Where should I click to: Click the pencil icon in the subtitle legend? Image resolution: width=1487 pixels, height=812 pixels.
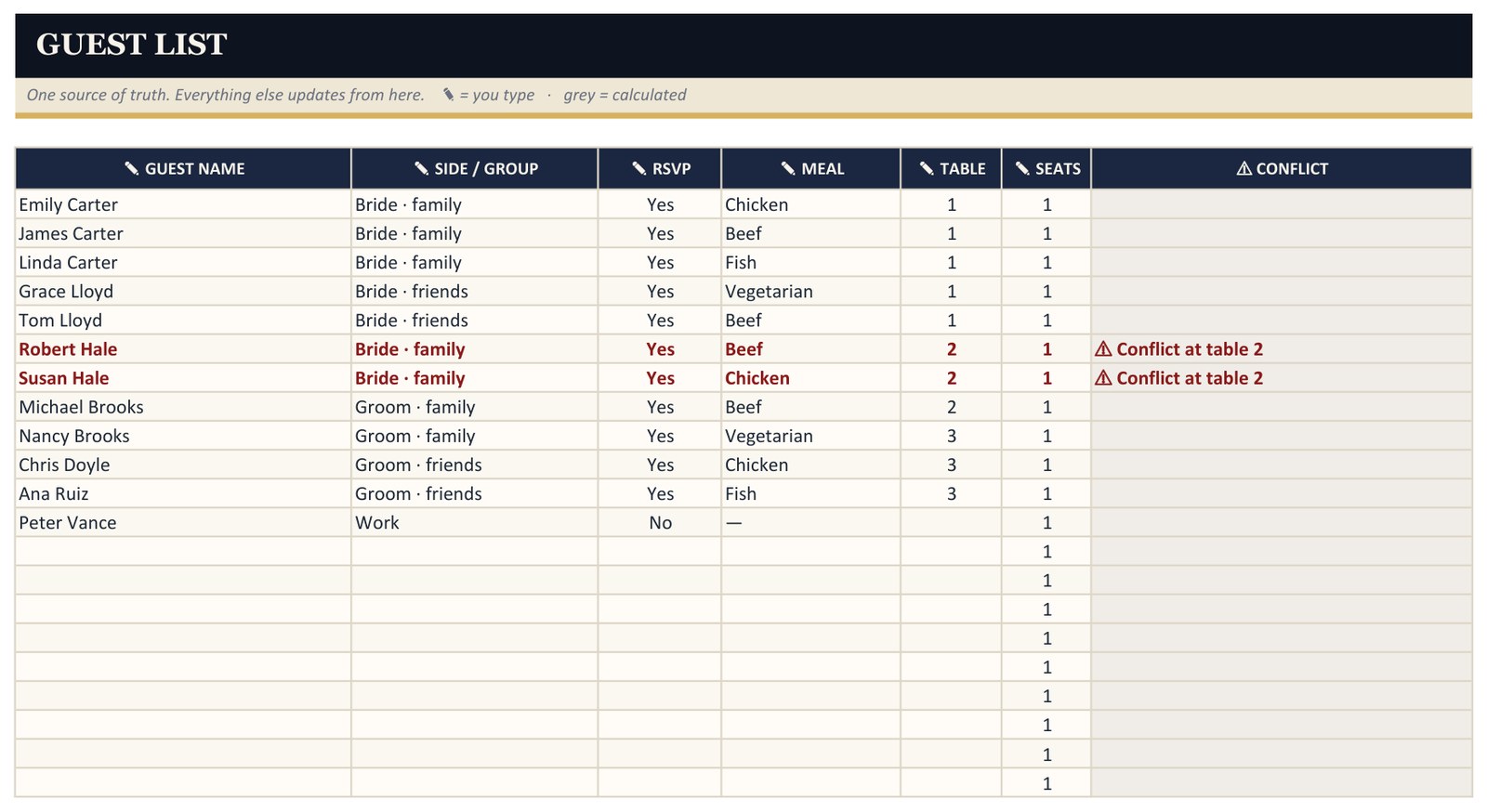(x=448, y=94)
